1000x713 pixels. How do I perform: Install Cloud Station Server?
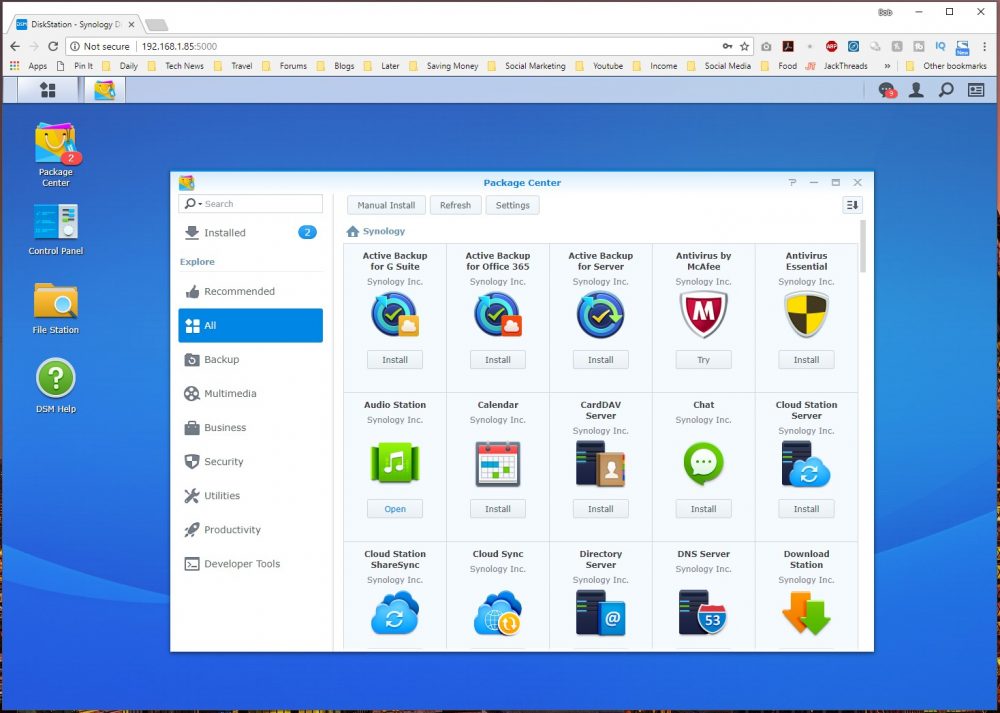(x=806, y=509)
